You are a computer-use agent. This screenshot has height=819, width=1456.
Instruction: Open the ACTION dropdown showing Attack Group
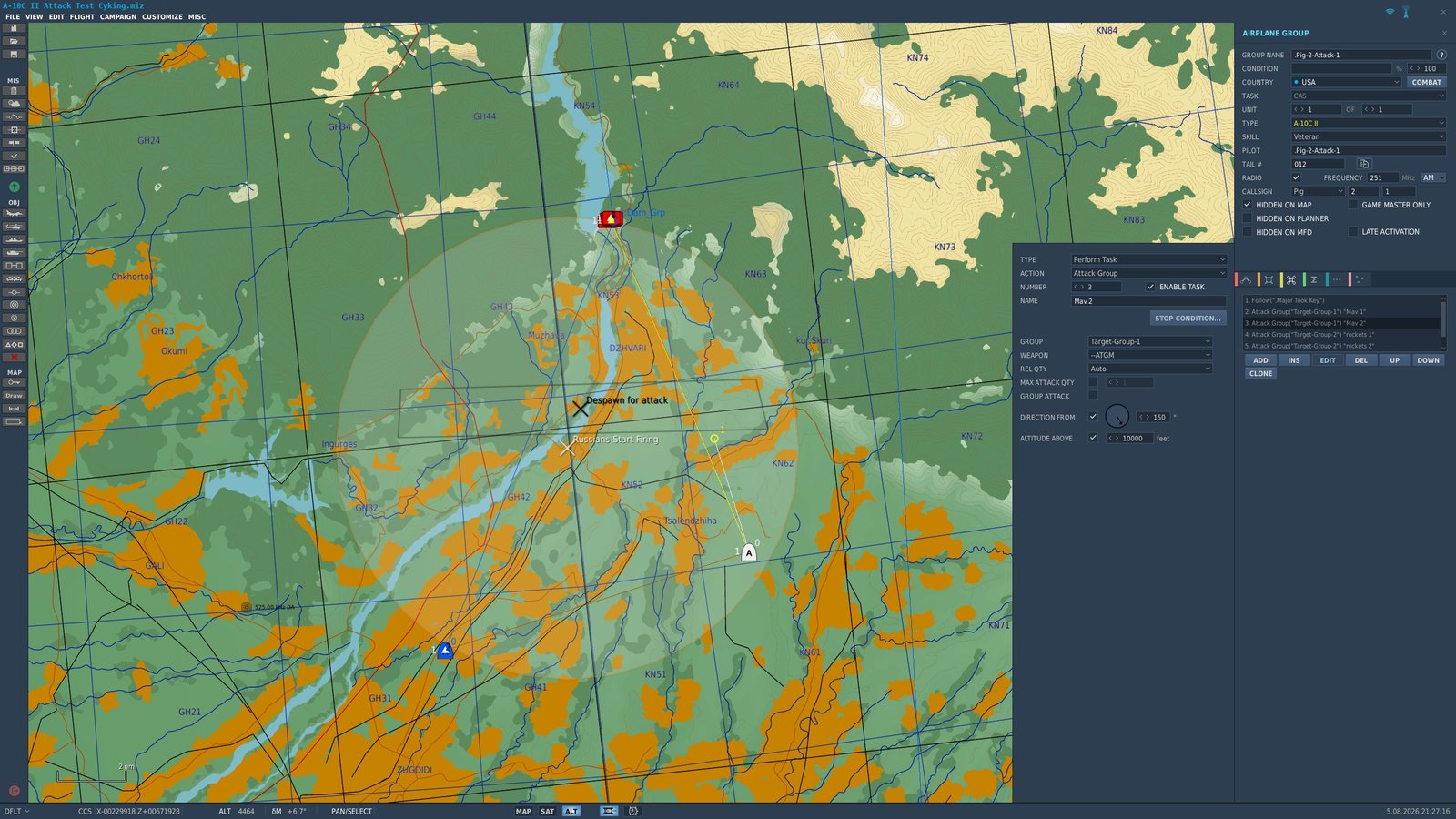click(1148, 273)
